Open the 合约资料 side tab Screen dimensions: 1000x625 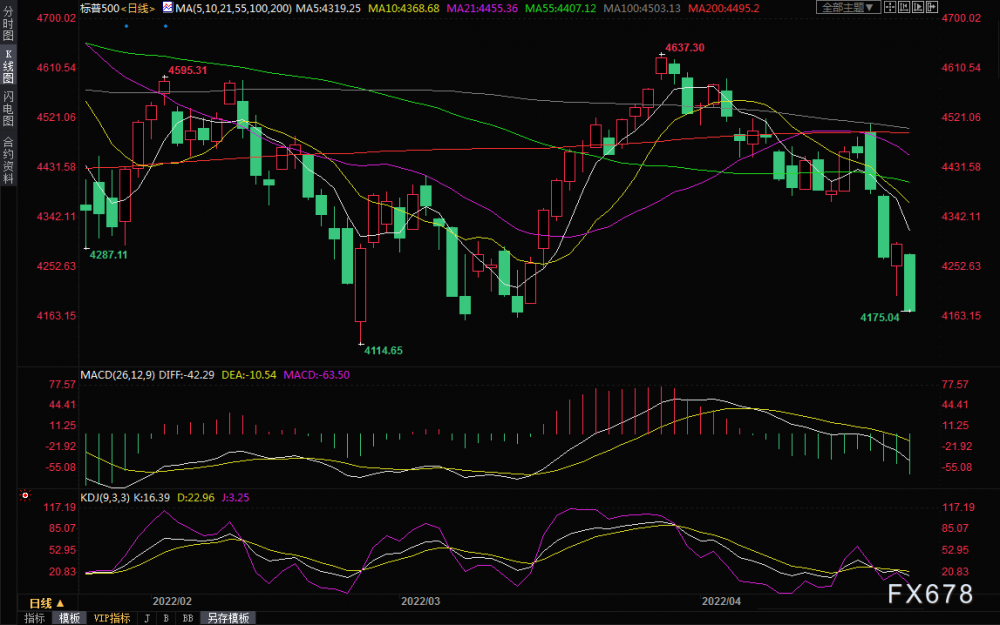pos(8,160)
